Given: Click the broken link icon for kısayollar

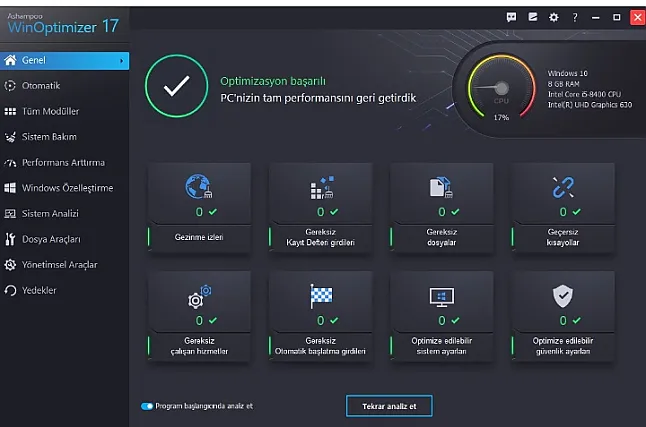Looking at the screenshot, I should pos(563,187).
